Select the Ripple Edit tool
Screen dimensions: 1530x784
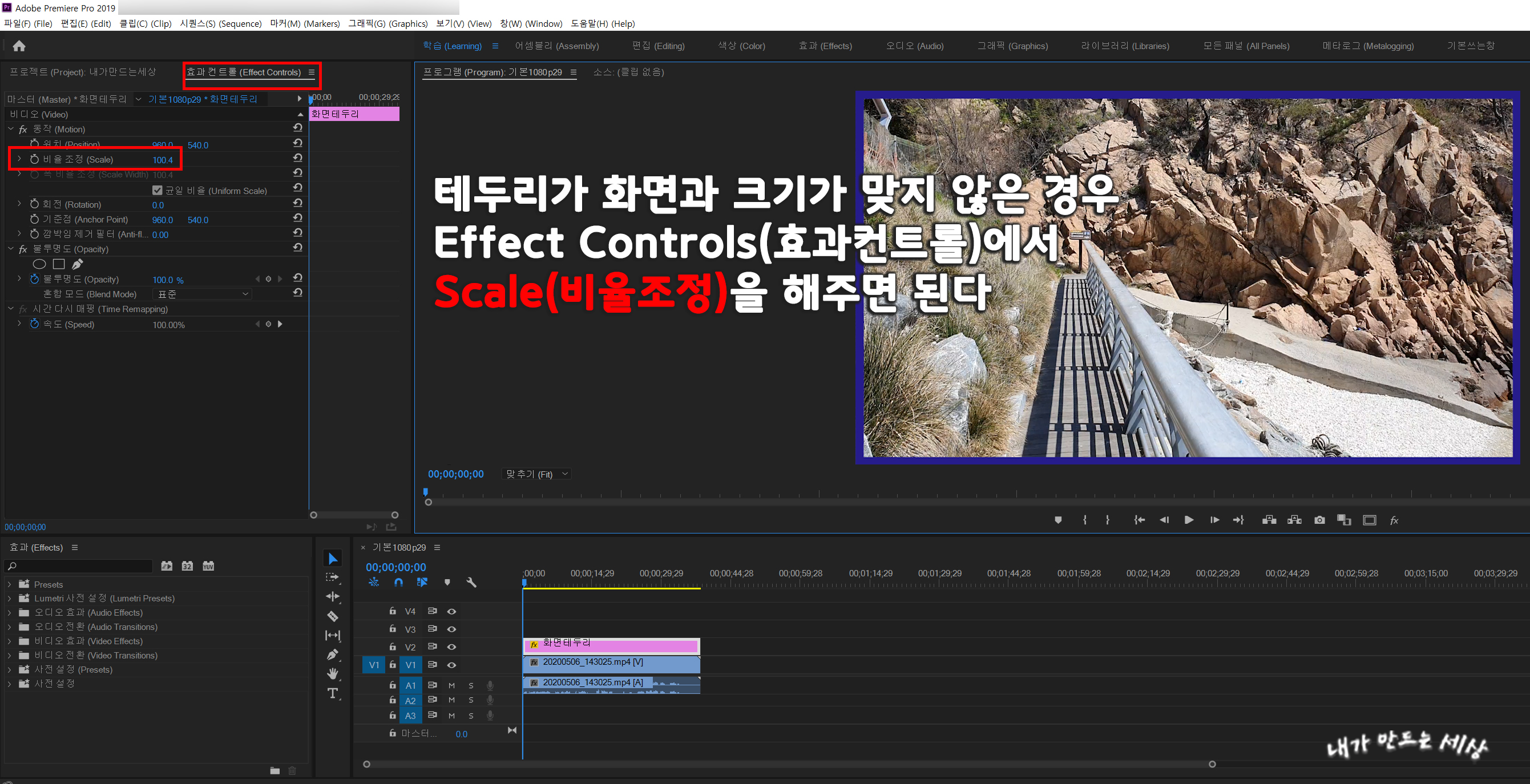coord(333,596)
